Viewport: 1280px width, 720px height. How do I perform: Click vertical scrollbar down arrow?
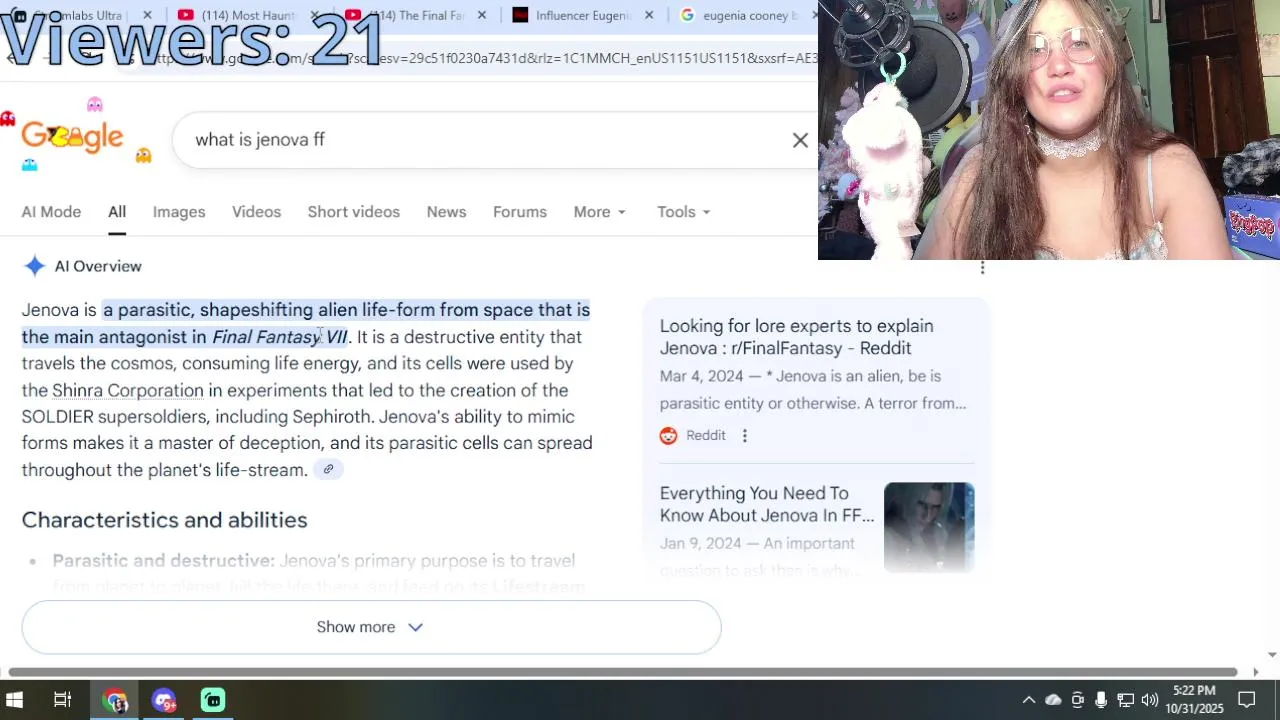(1272, 655)
